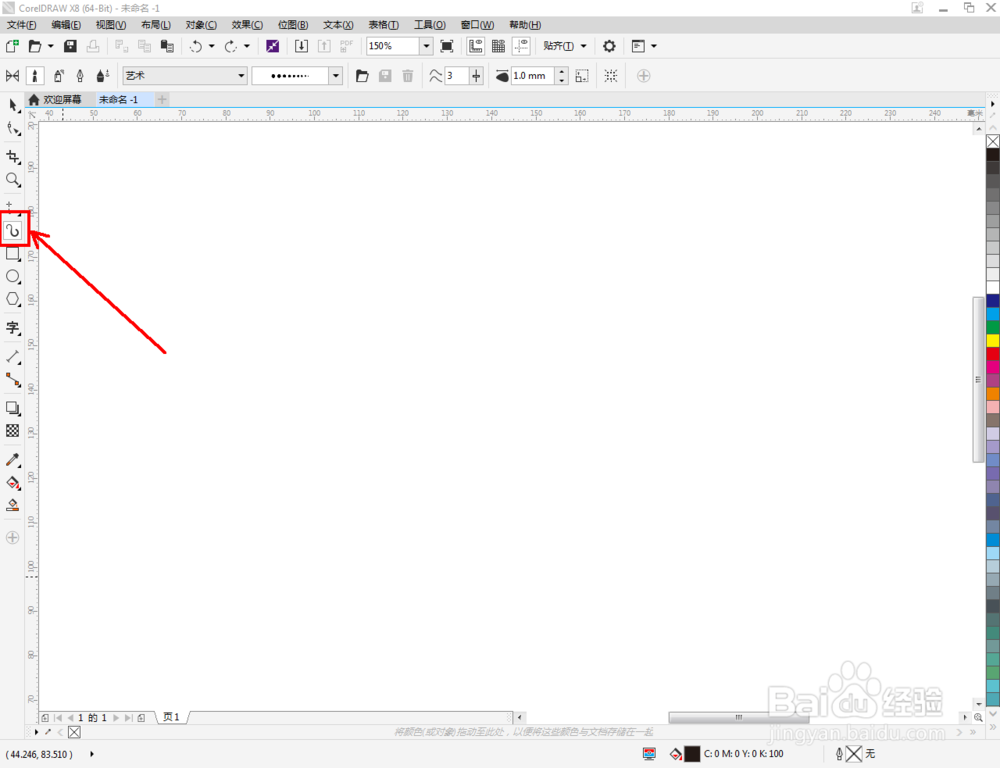The height and width of the screenshot is (768, 1000).
Task: Select the Color Eyedropper tool
Action: (13, 459)
